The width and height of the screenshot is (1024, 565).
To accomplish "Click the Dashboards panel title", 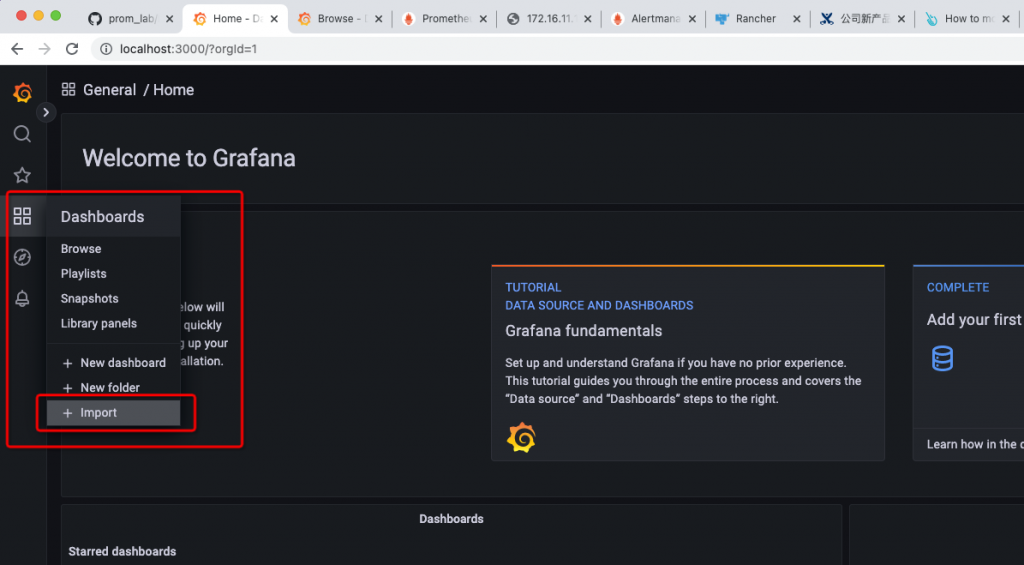I will coord(451,519).
